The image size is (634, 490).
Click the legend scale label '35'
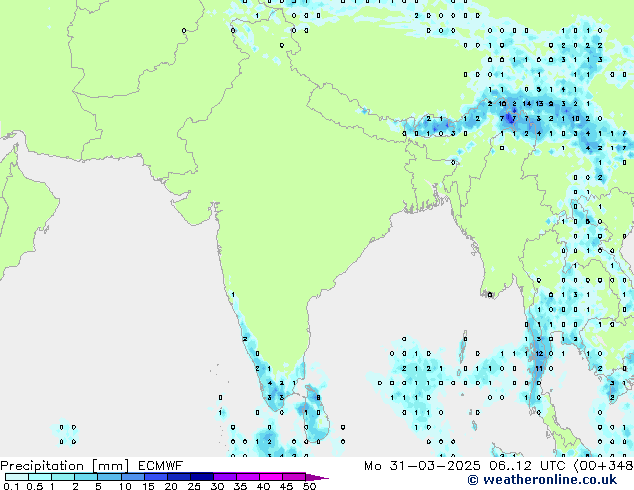tap(240, 486)
